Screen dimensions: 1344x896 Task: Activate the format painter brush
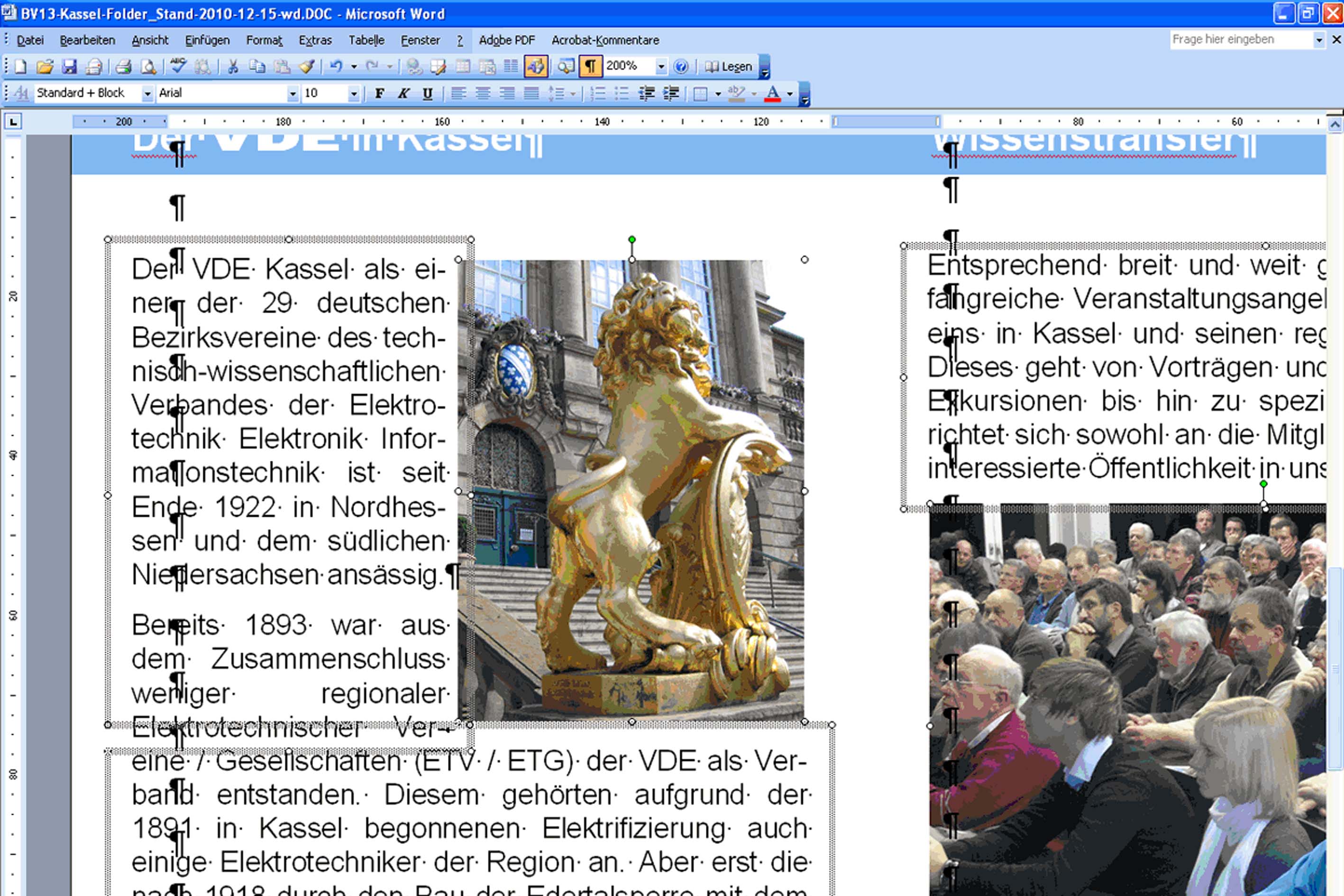pos(307,67)
